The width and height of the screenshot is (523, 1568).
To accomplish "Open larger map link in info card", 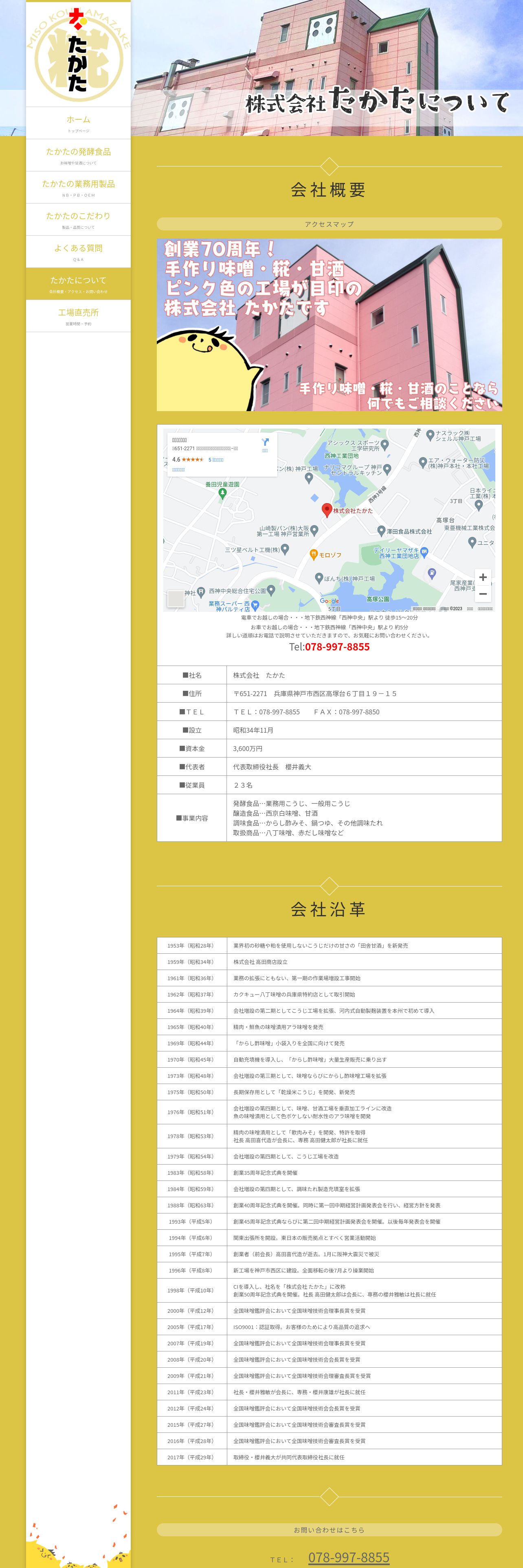I will coord(178,470).
